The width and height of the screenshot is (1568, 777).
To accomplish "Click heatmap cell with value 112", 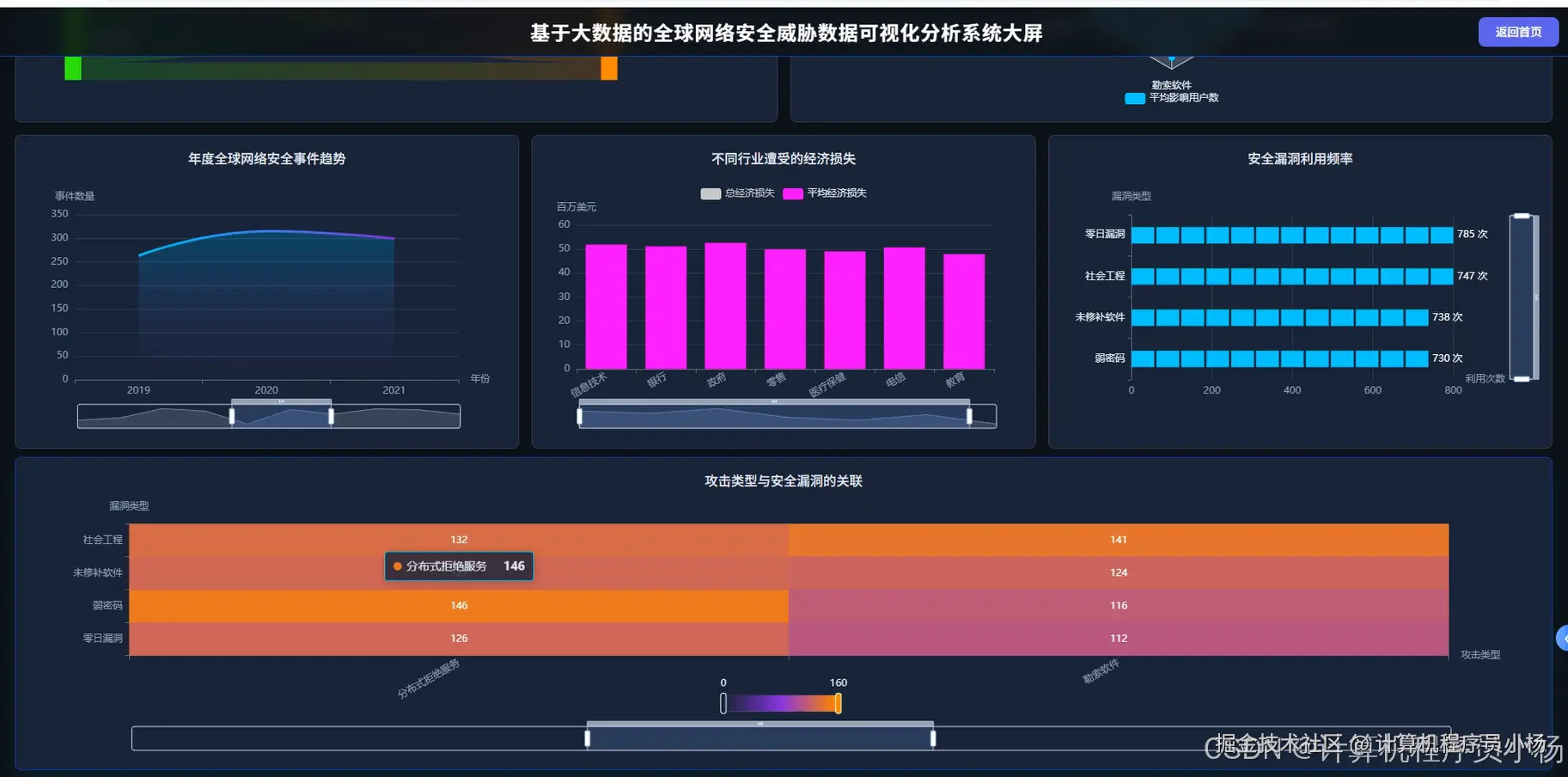I will (1119, 639).
